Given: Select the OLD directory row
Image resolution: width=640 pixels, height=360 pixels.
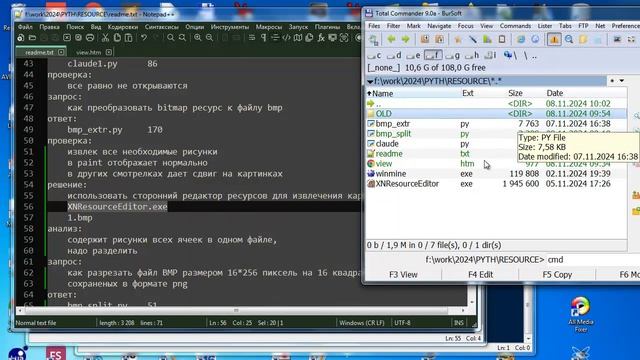Looking at the screenshot, I should coord(496,113).
